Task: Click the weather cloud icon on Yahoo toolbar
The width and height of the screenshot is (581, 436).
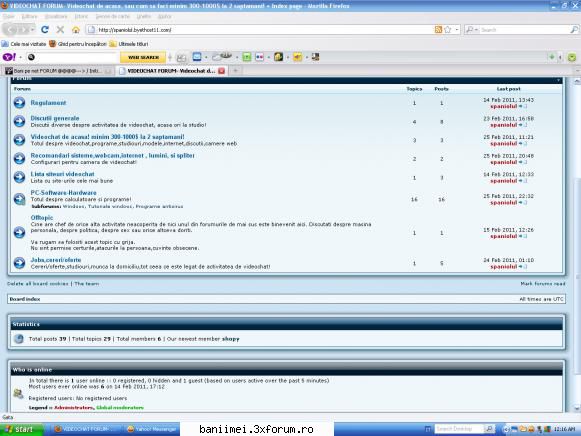Action: pyautogui.click(x=222, y=57)
